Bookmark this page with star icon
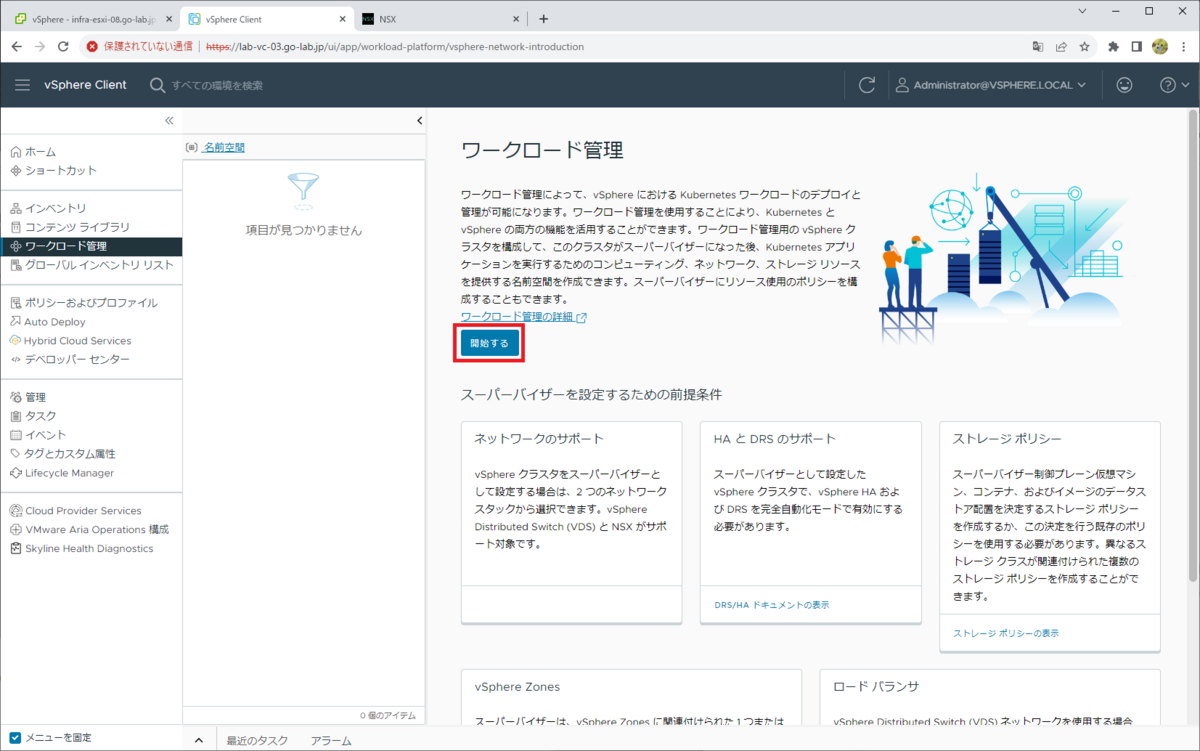The height and width of the screenshot is (751, 1200). click(1084, 46)
